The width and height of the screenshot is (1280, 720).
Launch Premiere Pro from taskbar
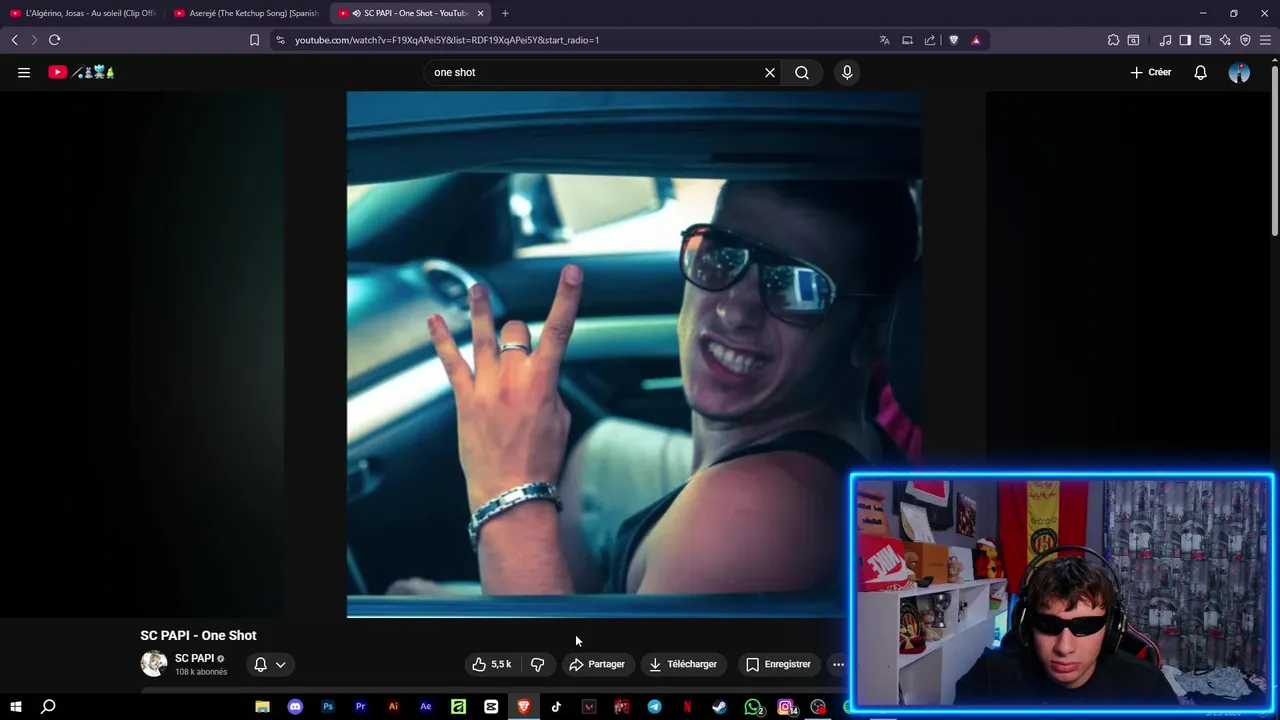(360, 707)
